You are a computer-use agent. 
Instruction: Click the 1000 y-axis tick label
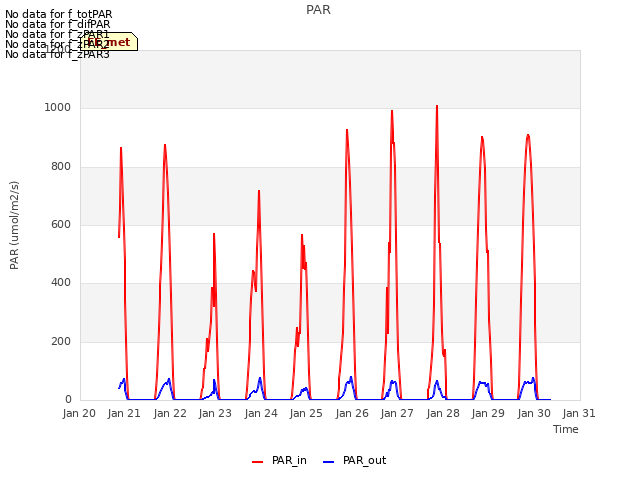(58, 108)
